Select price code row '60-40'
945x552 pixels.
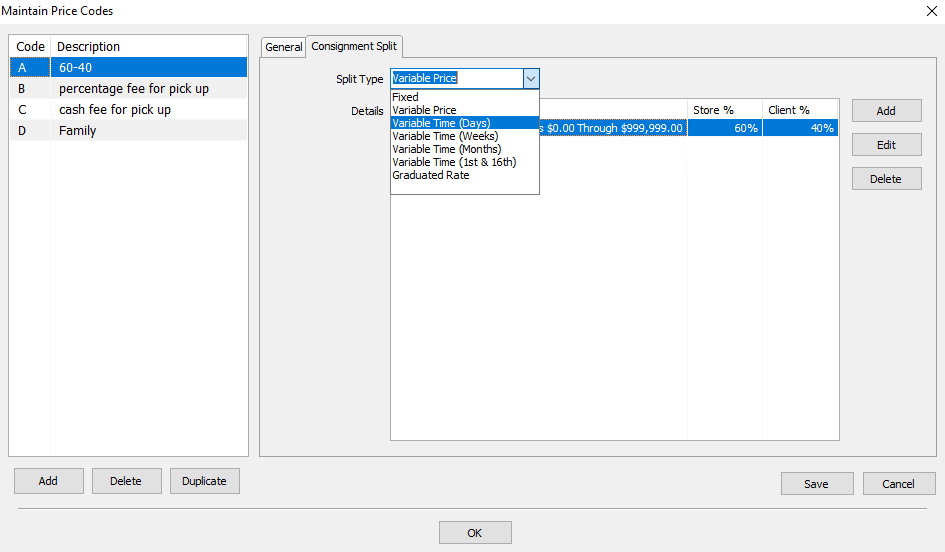tap(128, 67)
